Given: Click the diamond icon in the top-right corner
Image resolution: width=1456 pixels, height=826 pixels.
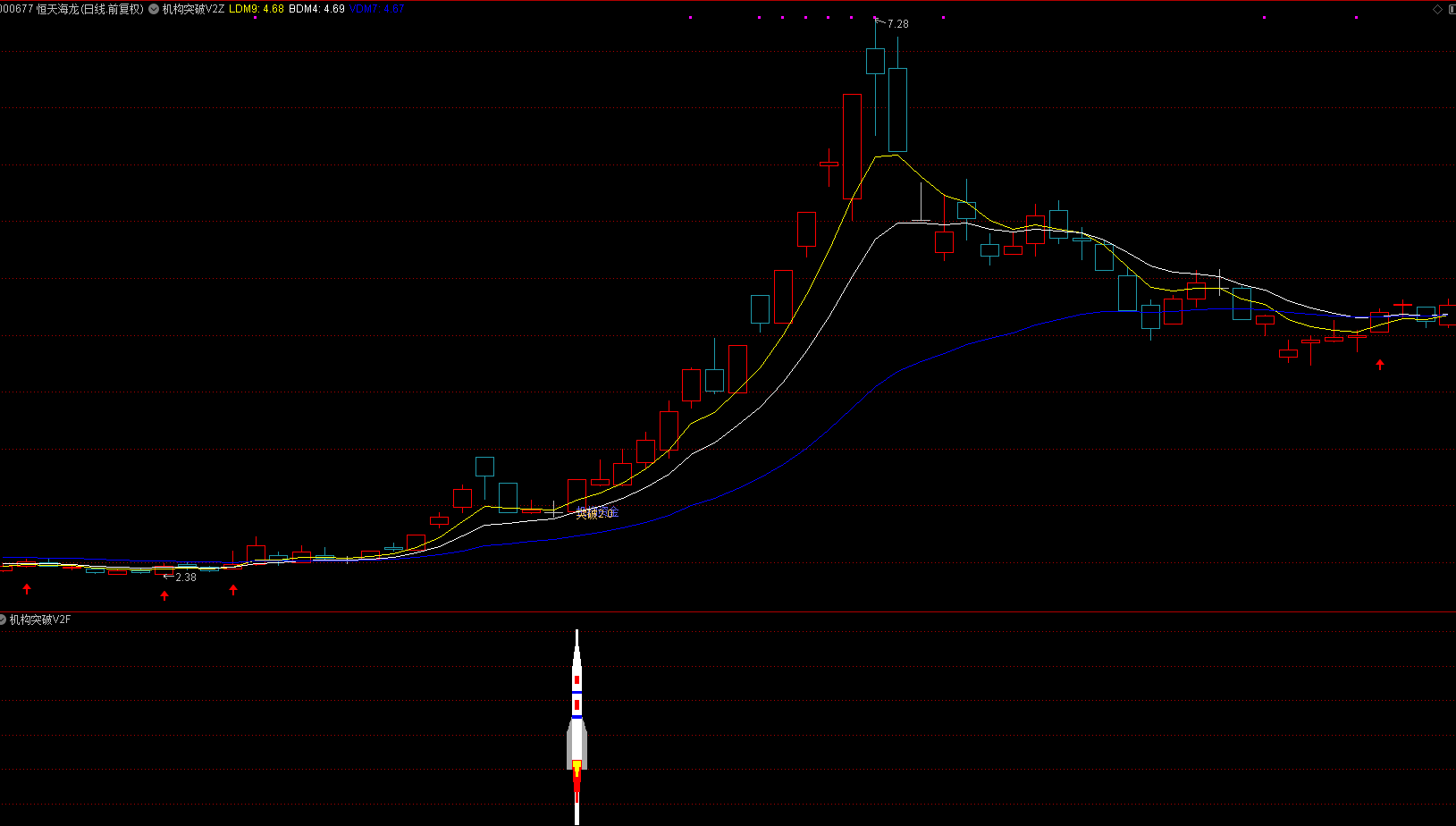Looking at the screenshot, I should tap(1437, 9).
